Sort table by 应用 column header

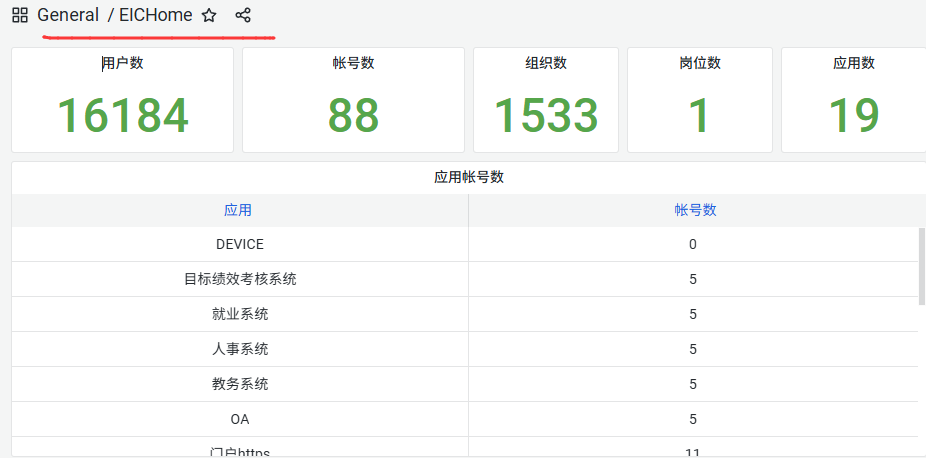pyautogui.click(x=238, y=210)
